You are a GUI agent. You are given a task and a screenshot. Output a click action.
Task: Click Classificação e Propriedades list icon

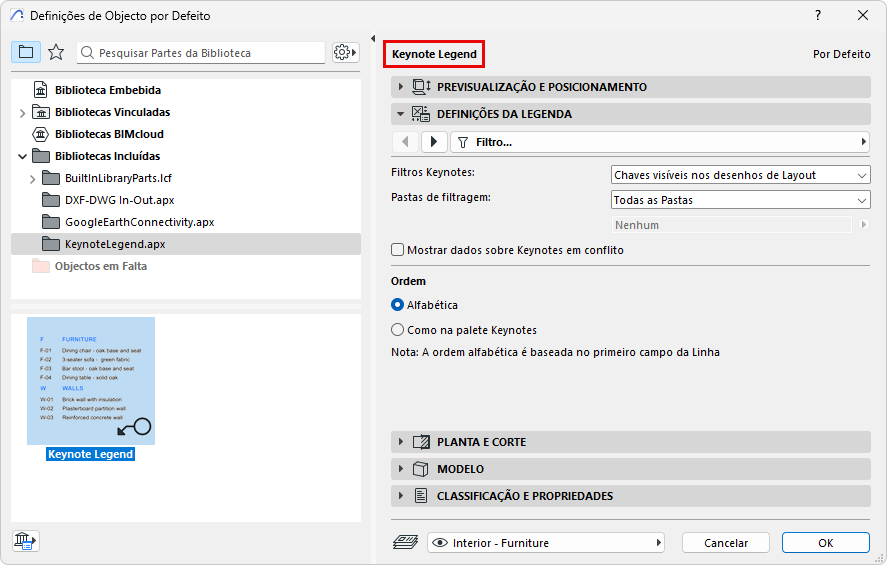click(x=421, y=496)
